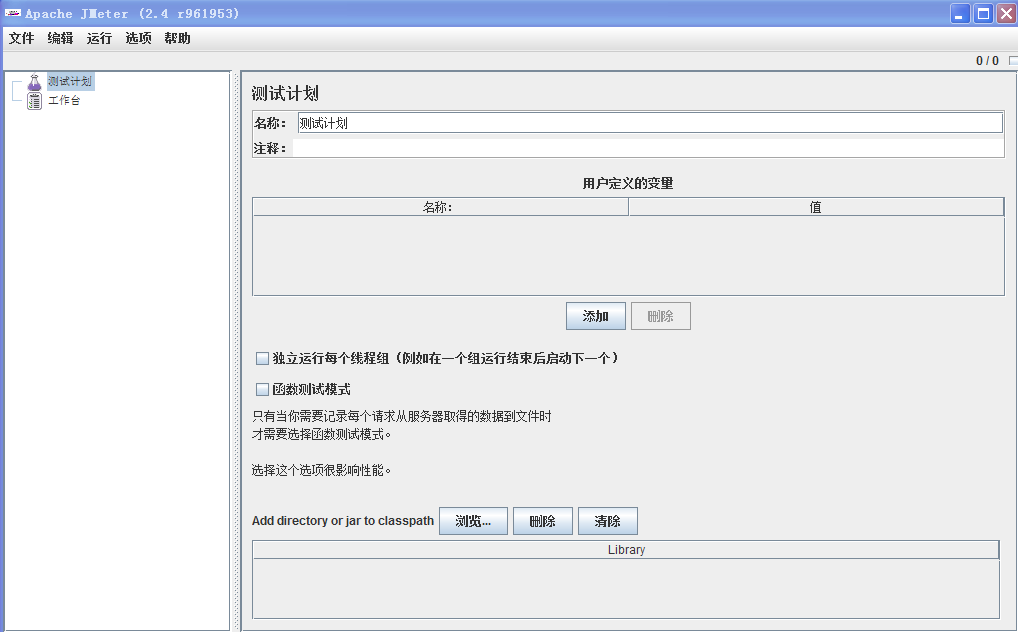Click the Add directory or jar to classpath label
This screenshot has width=1018, height=632.
tap(343, 521)
